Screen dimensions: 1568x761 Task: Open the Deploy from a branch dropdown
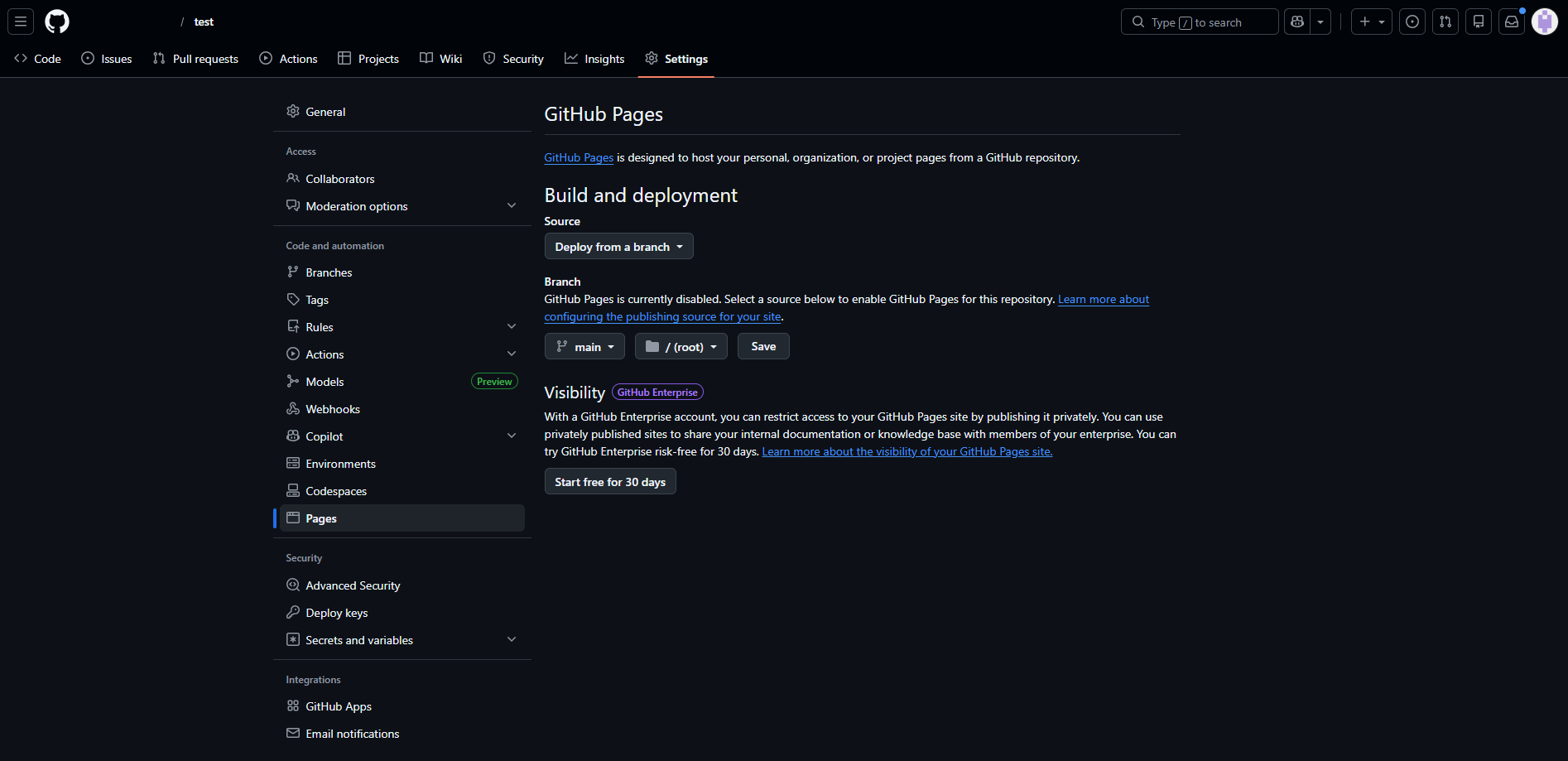click(618, 246)
